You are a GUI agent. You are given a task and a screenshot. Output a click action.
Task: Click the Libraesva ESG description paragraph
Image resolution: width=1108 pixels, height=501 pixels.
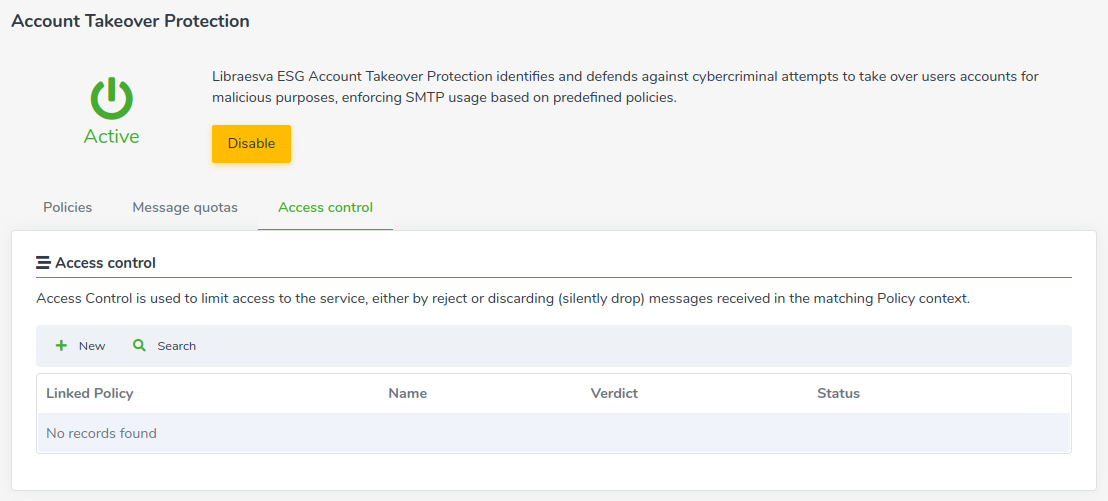point(625,88)
